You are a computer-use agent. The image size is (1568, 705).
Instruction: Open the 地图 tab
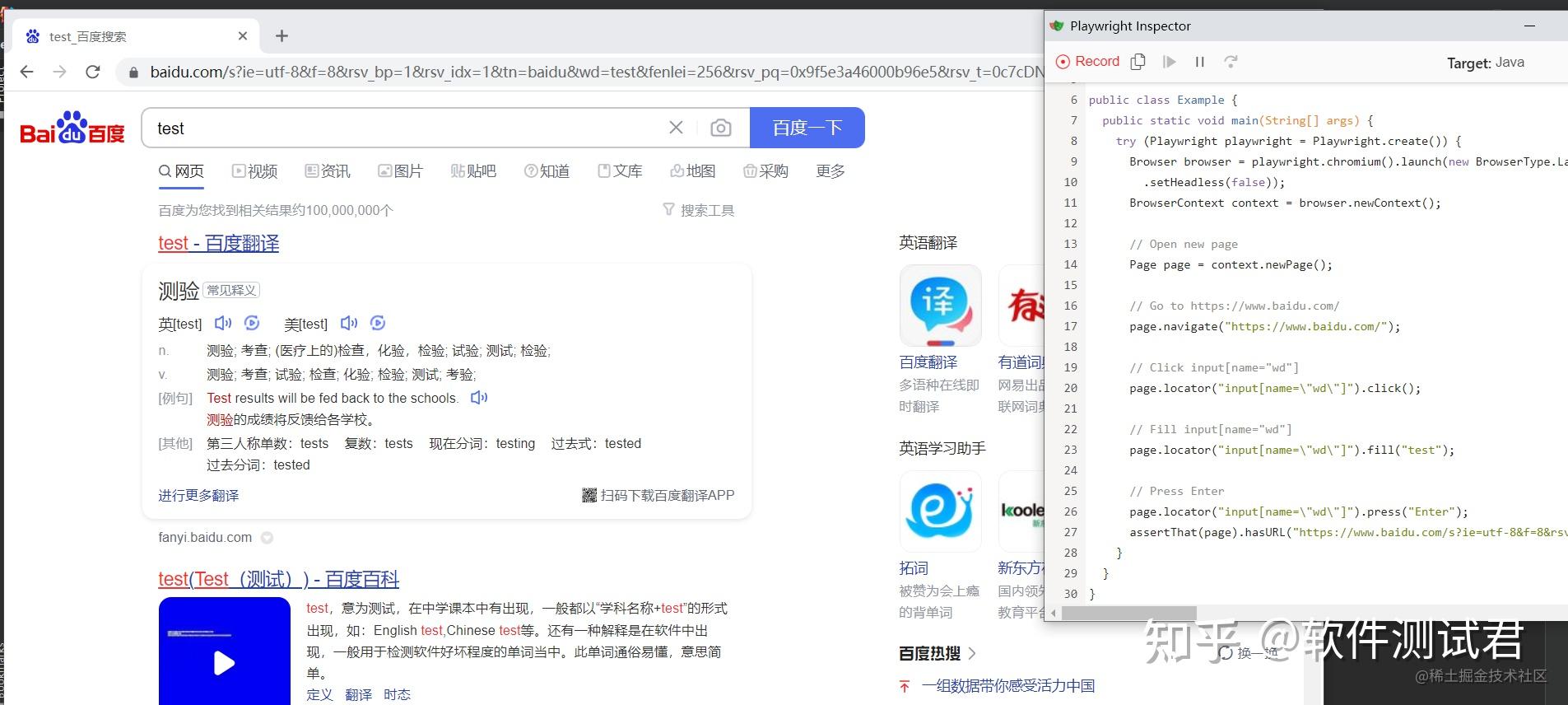click(x=692, y=171)
